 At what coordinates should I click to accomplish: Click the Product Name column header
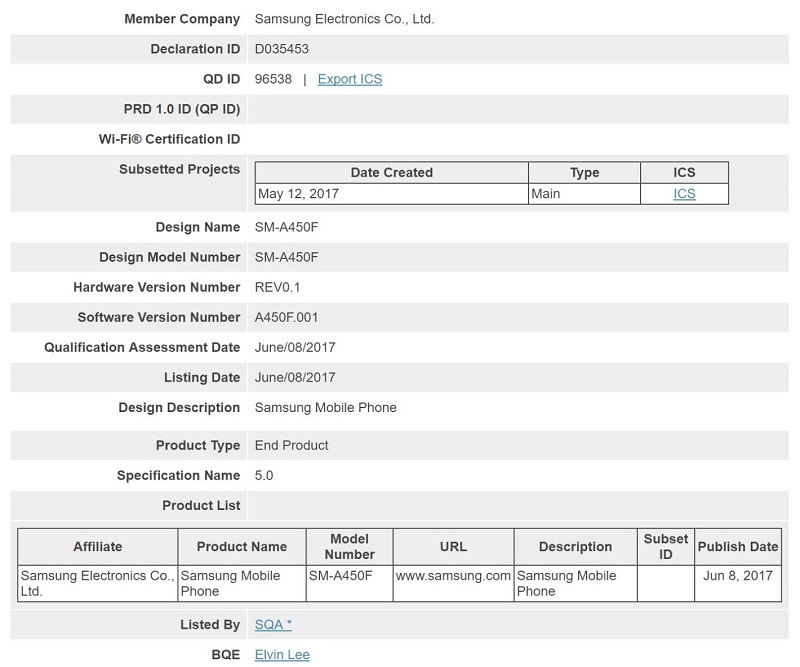242,547
